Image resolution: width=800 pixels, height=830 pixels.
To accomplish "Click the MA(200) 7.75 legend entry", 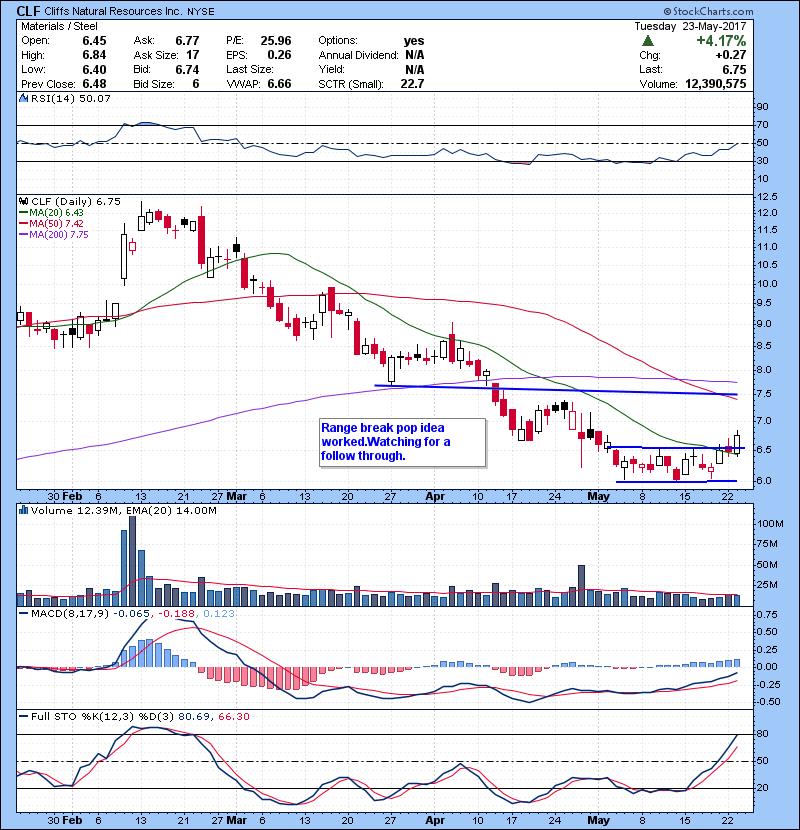I will click(54, 235).
